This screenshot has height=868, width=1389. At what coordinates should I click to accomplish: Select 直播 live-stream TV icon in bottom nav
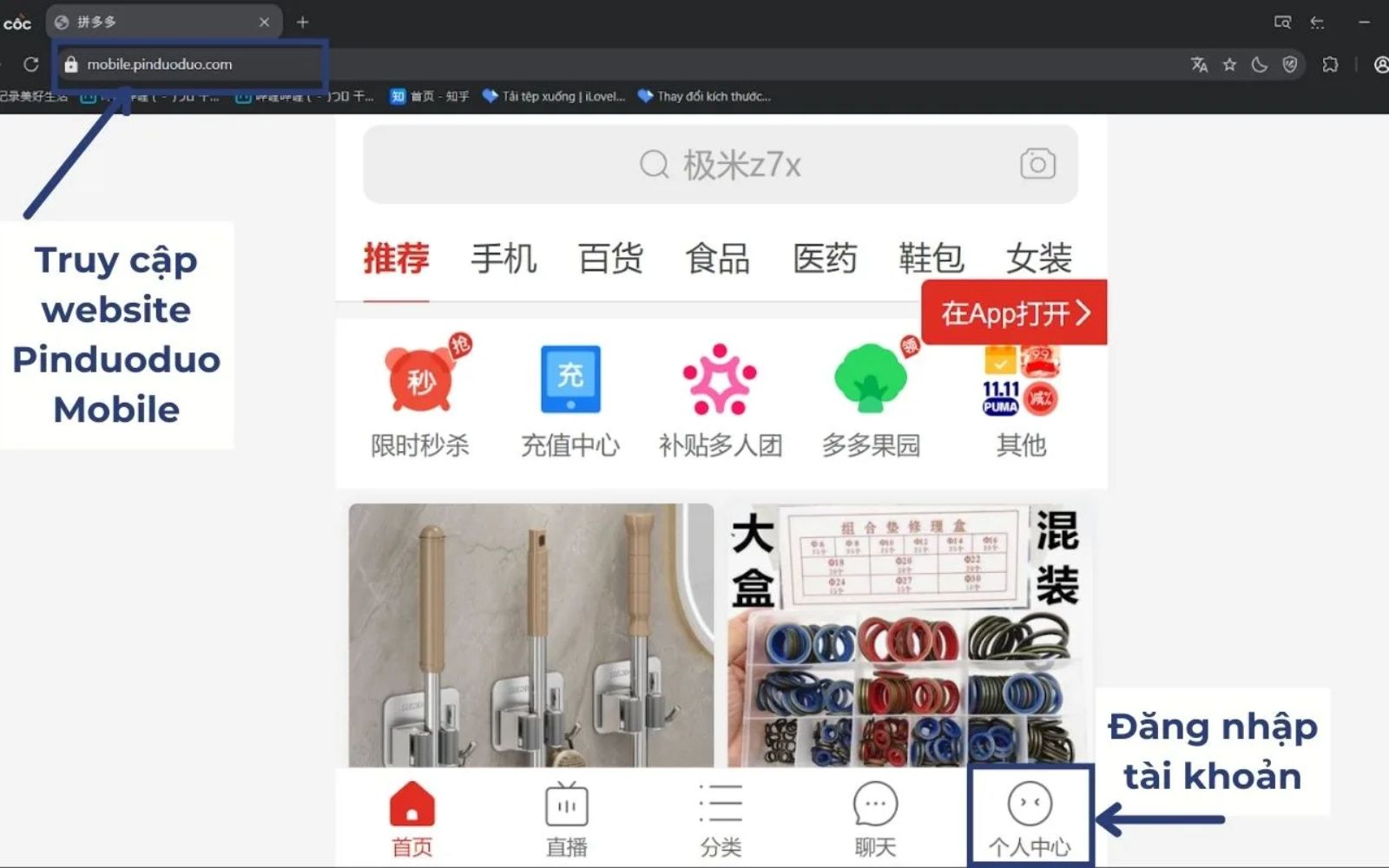click(x=567, y=807)
